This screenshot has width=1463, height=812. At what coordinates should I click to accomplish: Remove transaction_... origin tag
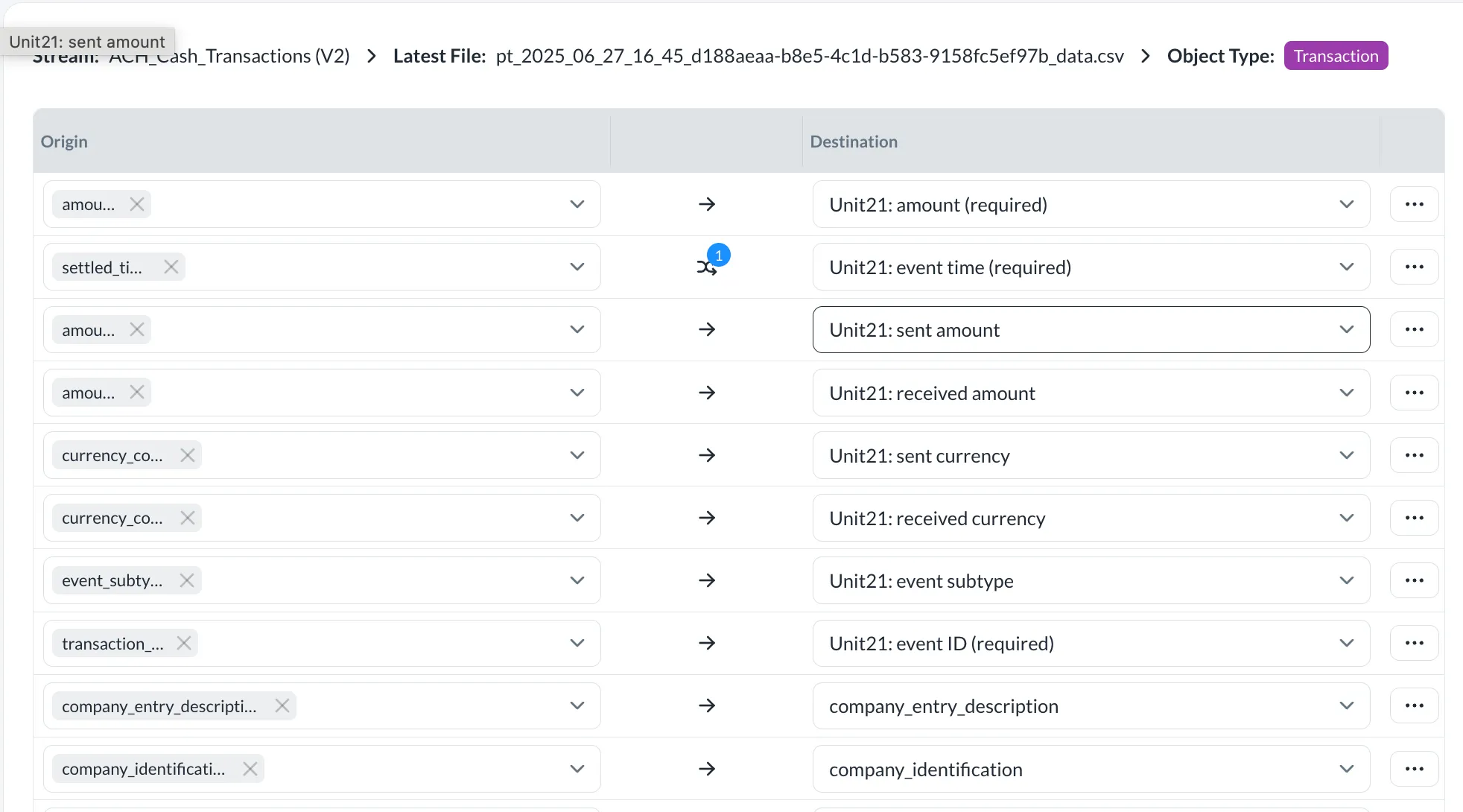184,643
